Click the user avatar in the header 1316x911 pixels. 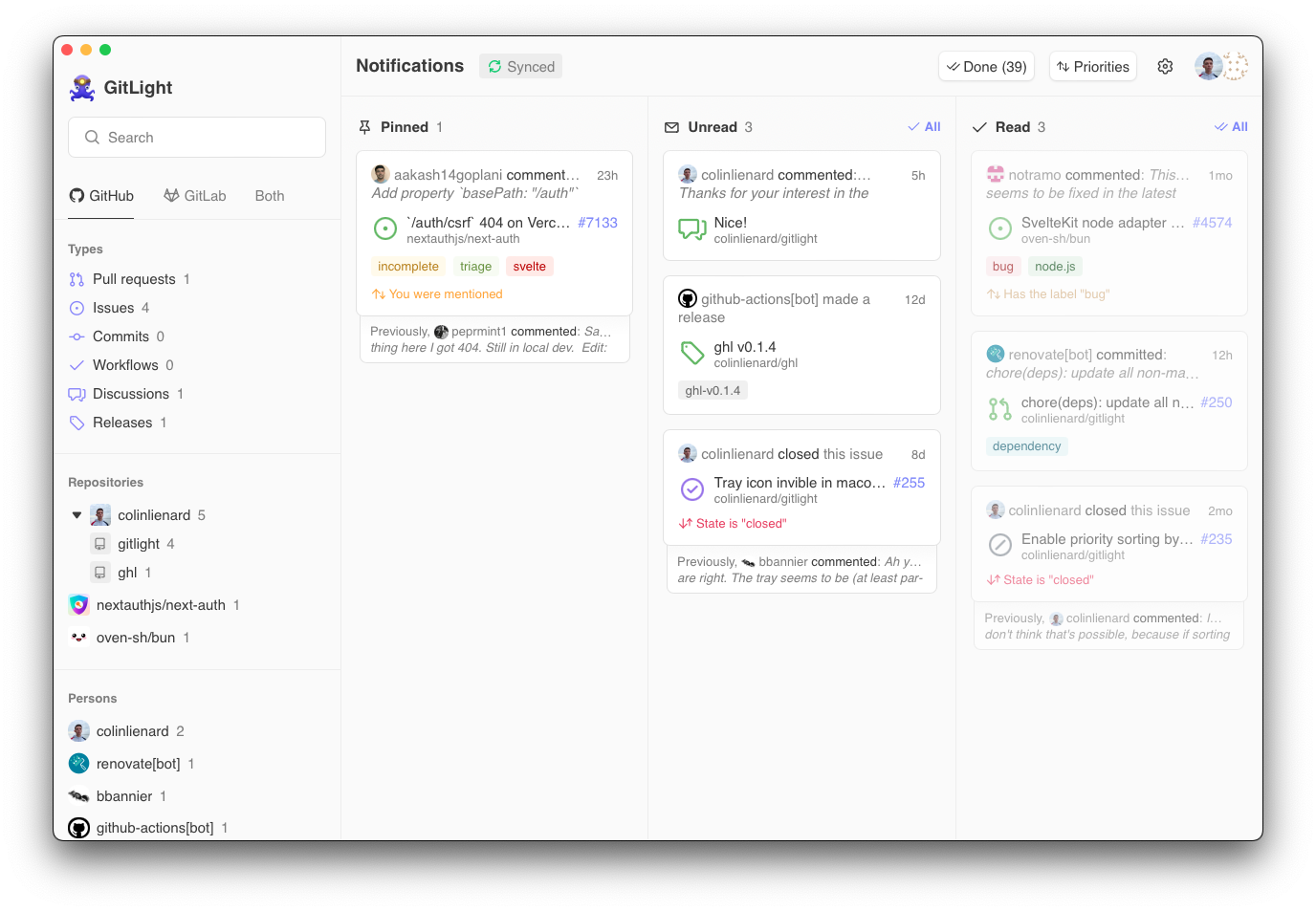pyautogui.click(x=1209, y=66)
